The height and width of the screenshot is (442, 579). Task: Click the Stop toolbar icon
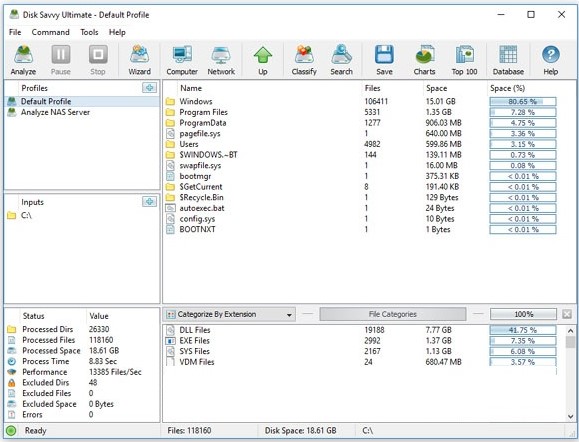click(98, 60)
